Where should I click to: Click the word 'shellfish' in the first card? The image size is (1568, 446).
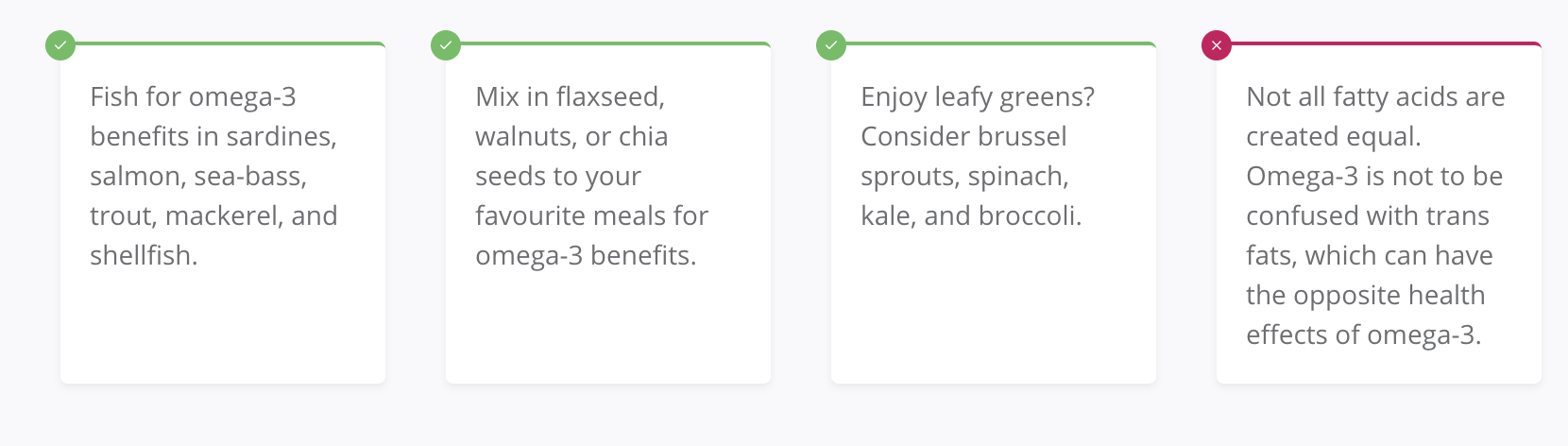[141, 255]
